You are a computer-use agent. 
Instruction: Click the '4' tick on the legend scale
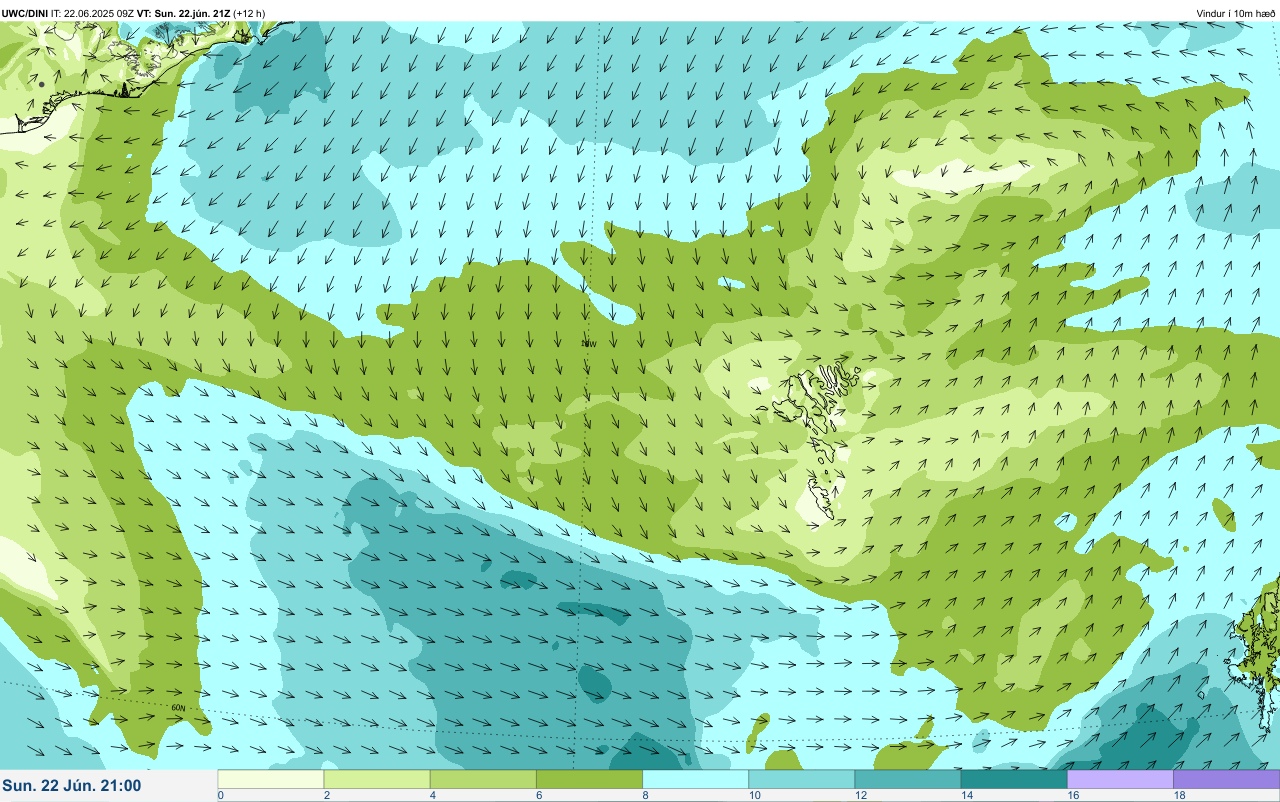click(x=432, y=795)
